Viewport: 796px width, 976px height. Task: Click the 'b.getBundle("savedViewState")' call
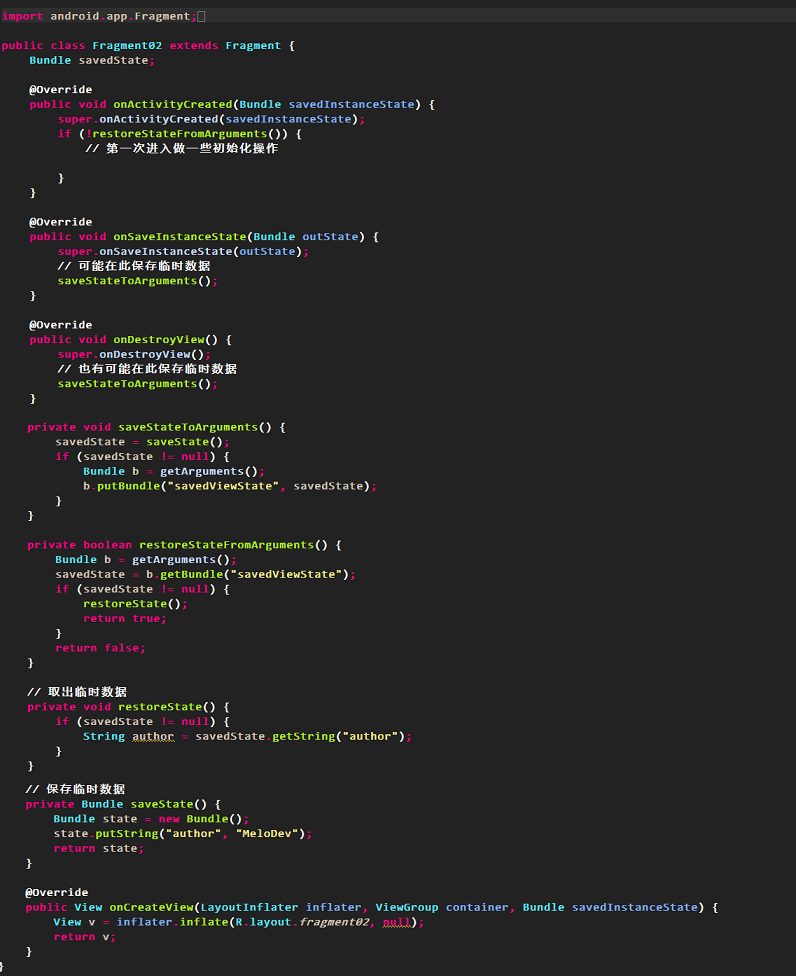pyautogui.click(x=247, y=575)
